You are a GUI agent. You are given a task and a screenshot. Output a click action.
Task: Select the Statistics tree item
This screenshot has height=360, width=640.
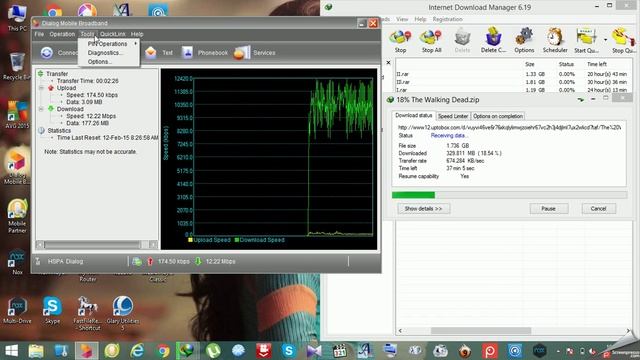coord(59,131)
